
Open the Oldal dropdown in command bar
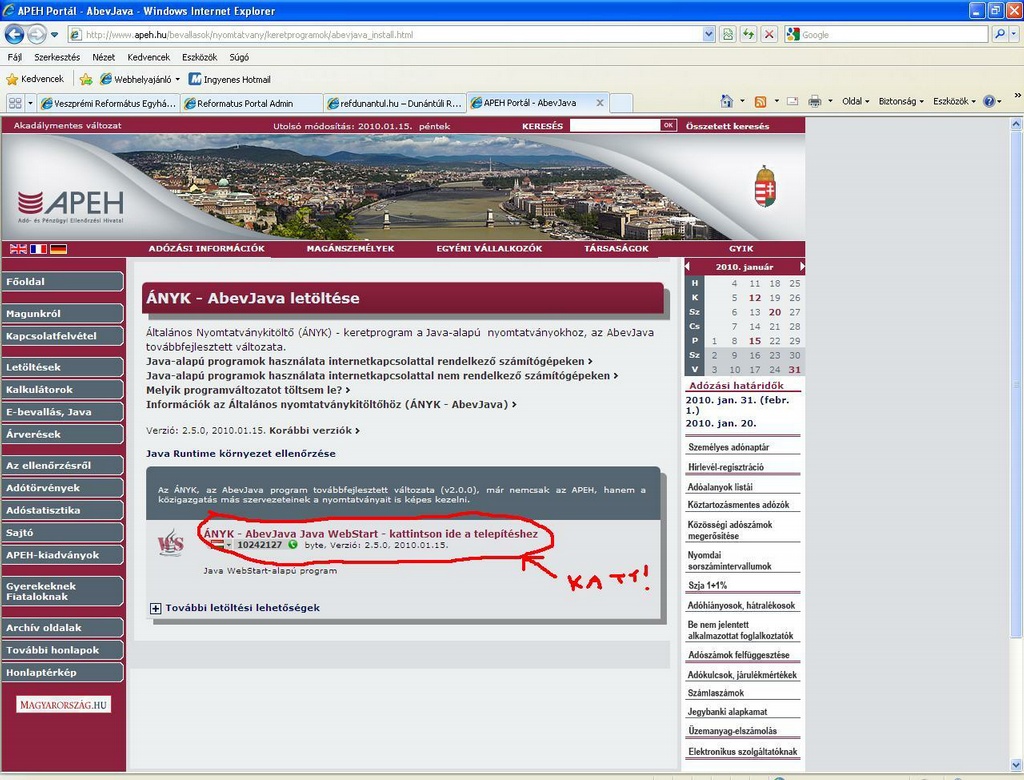tap(856, 101)
